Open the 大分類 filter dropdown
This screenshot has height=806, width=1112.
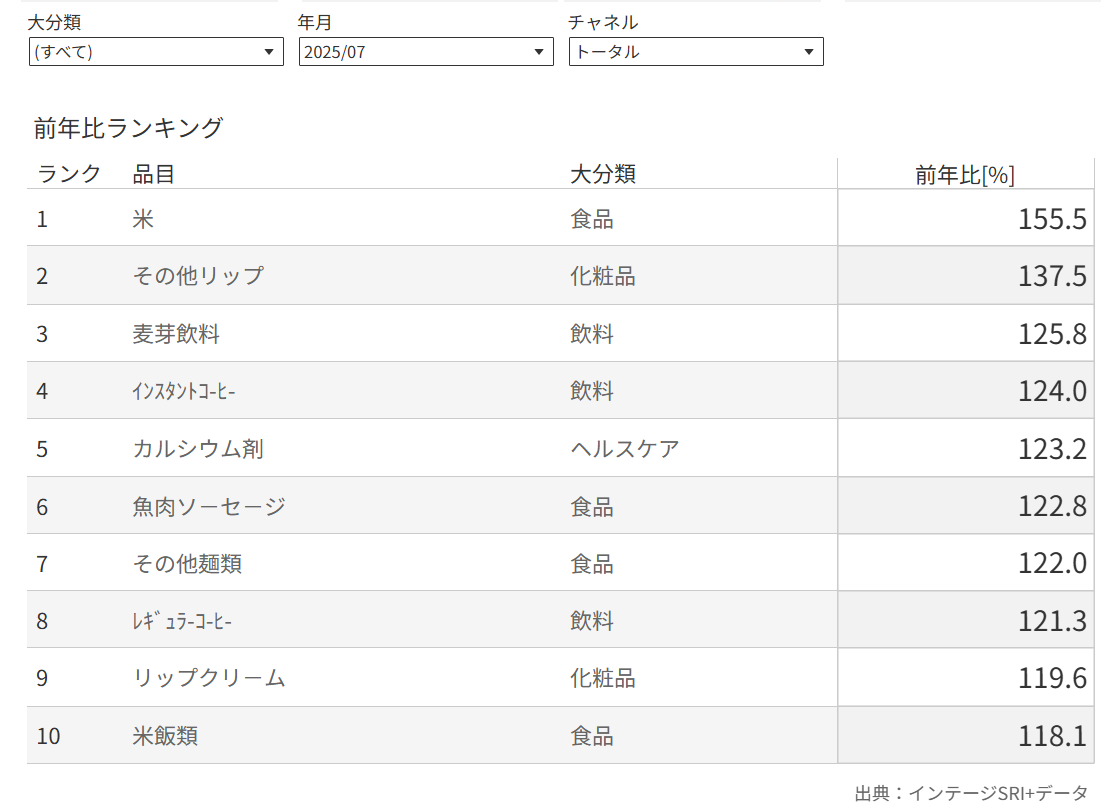click(156, 52)
